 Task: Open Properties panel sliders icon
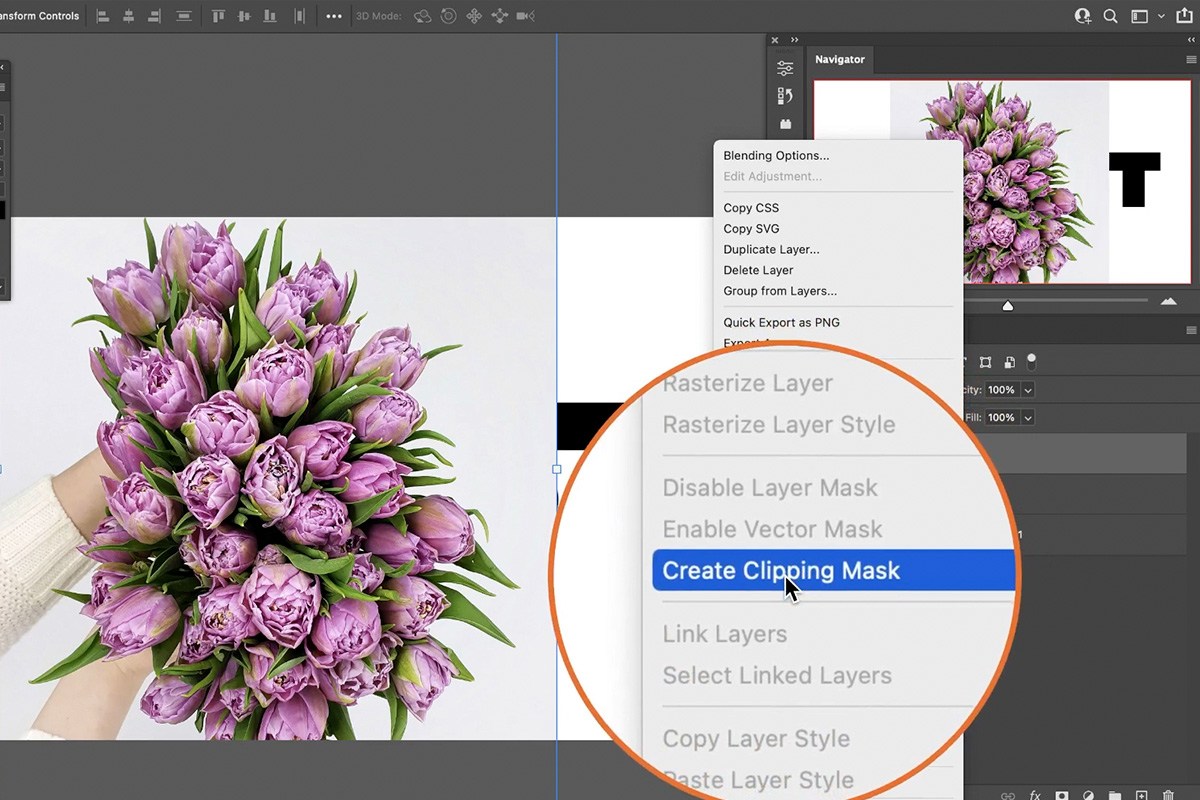click(x=786, y=68)
